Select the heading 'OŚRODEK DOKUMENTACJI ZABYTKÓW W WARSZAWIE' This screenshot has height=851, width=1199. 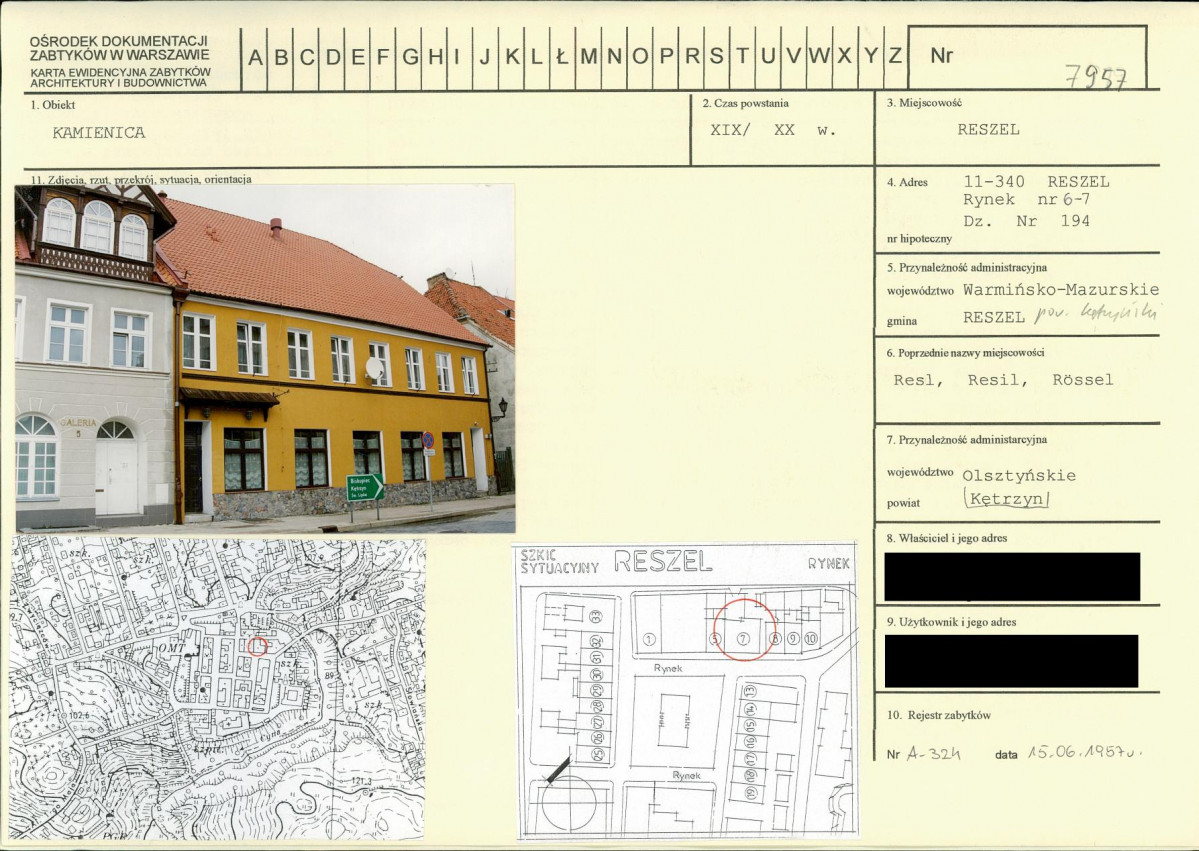pos(119,48)
